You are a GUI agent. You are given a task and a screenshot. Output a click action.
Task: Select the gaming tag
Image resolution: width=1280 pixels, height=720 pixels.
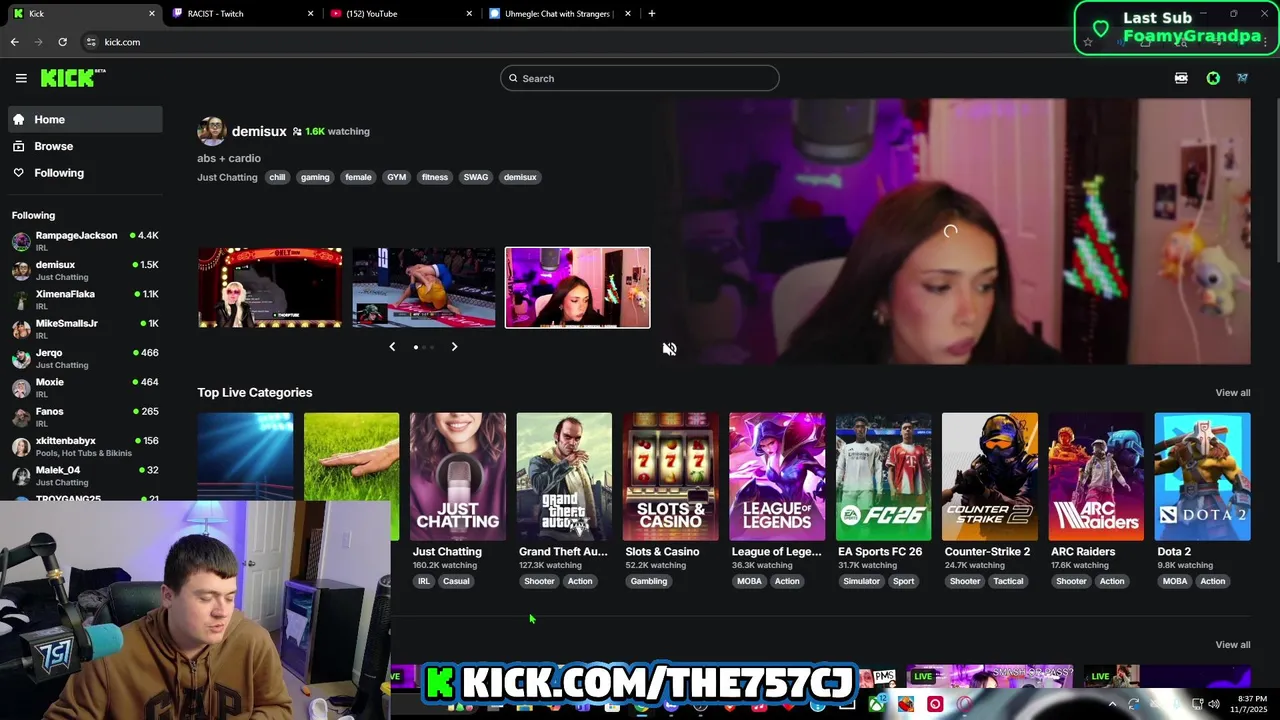[x=315, y=177]
